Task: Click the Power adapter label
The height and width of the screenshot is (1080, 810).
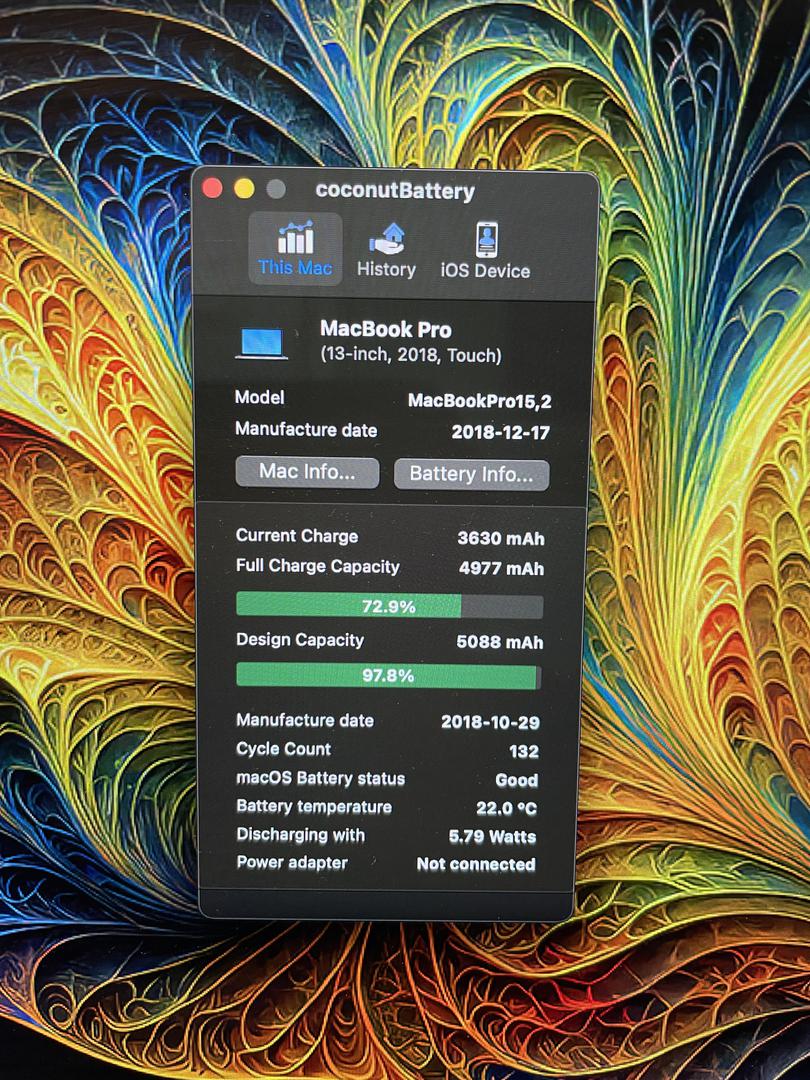Action: (292, 862)
